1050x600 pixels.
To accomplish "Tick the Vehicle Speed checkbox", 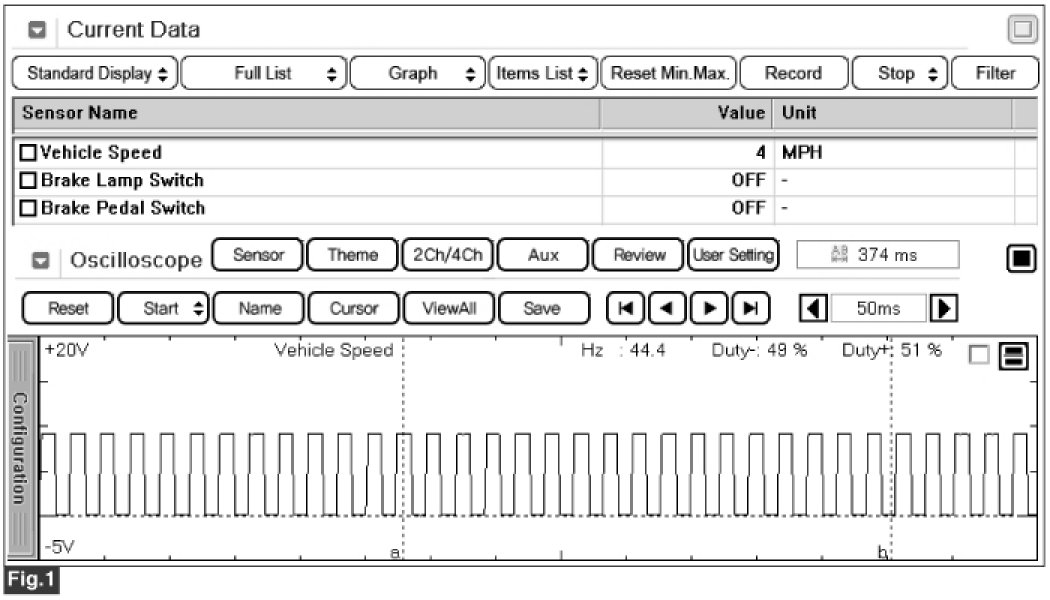I will pyautogui.click(x=28, y=153).
